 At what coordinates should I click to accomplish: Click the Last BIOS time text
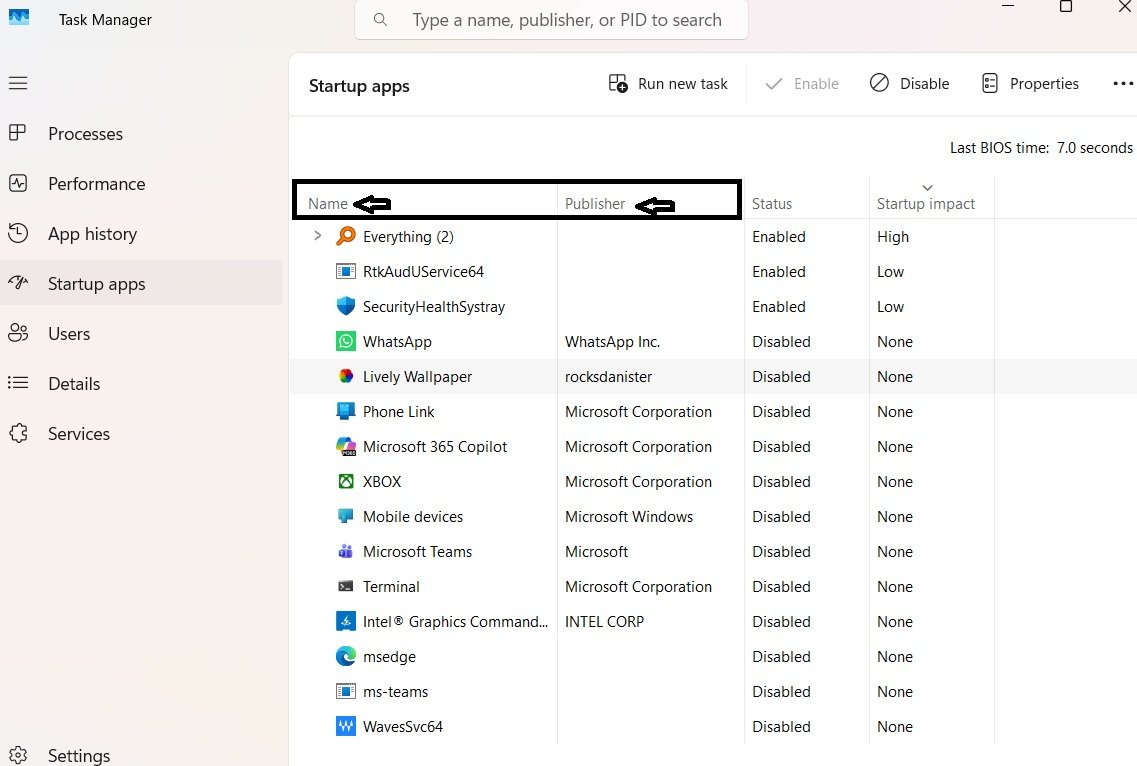point(1041,148)
